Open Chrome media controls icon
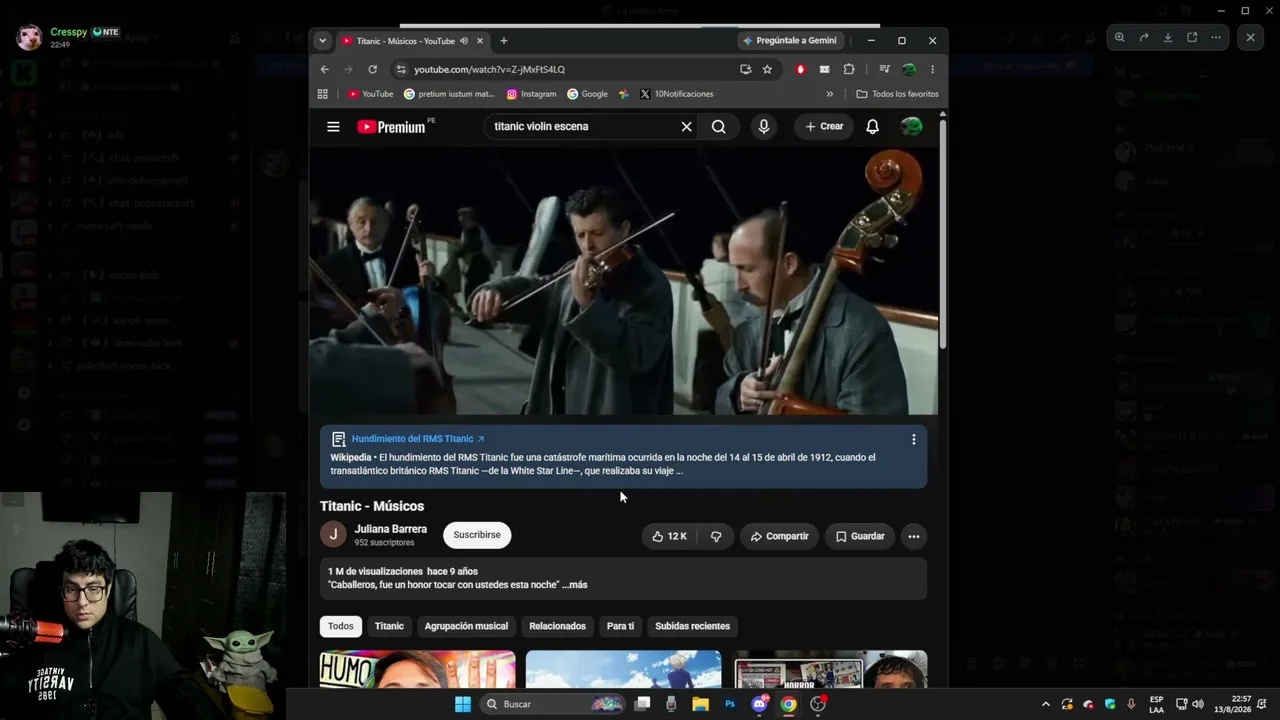 point(884,69)
